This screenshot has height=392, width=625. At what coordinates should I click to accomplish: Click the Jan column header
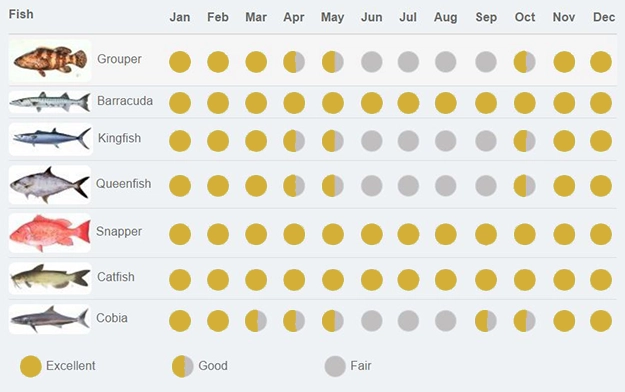tap(180, 17)
